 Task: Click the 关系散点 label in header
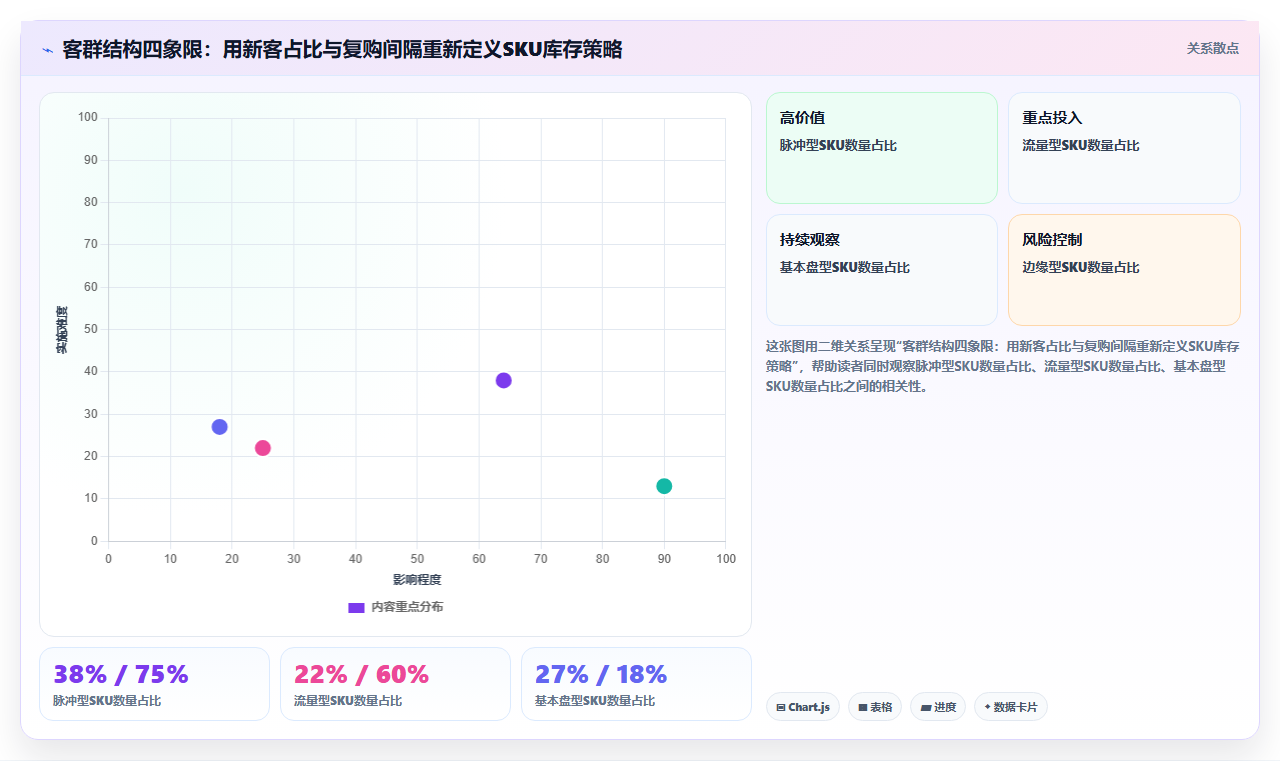click(1213, 48)
